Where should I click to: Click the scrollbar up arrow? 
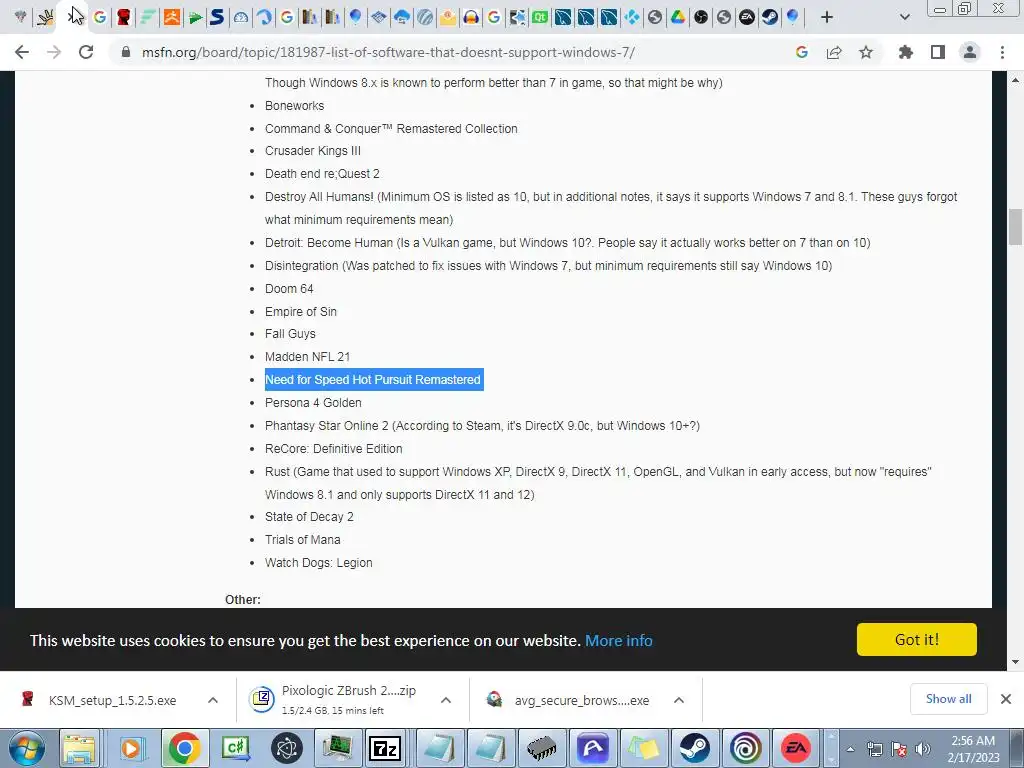pyautogui.click(x=1015, y=80)
